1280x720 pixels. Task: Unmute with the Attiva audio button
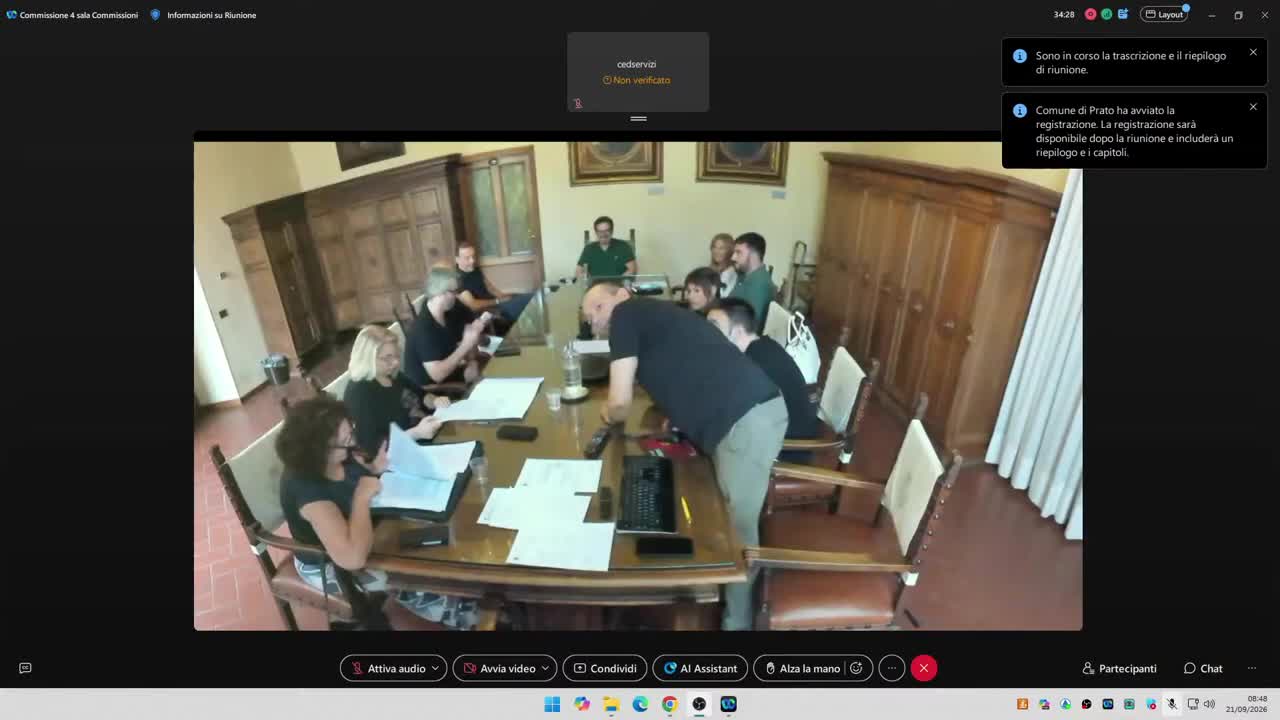coord(387,668)
